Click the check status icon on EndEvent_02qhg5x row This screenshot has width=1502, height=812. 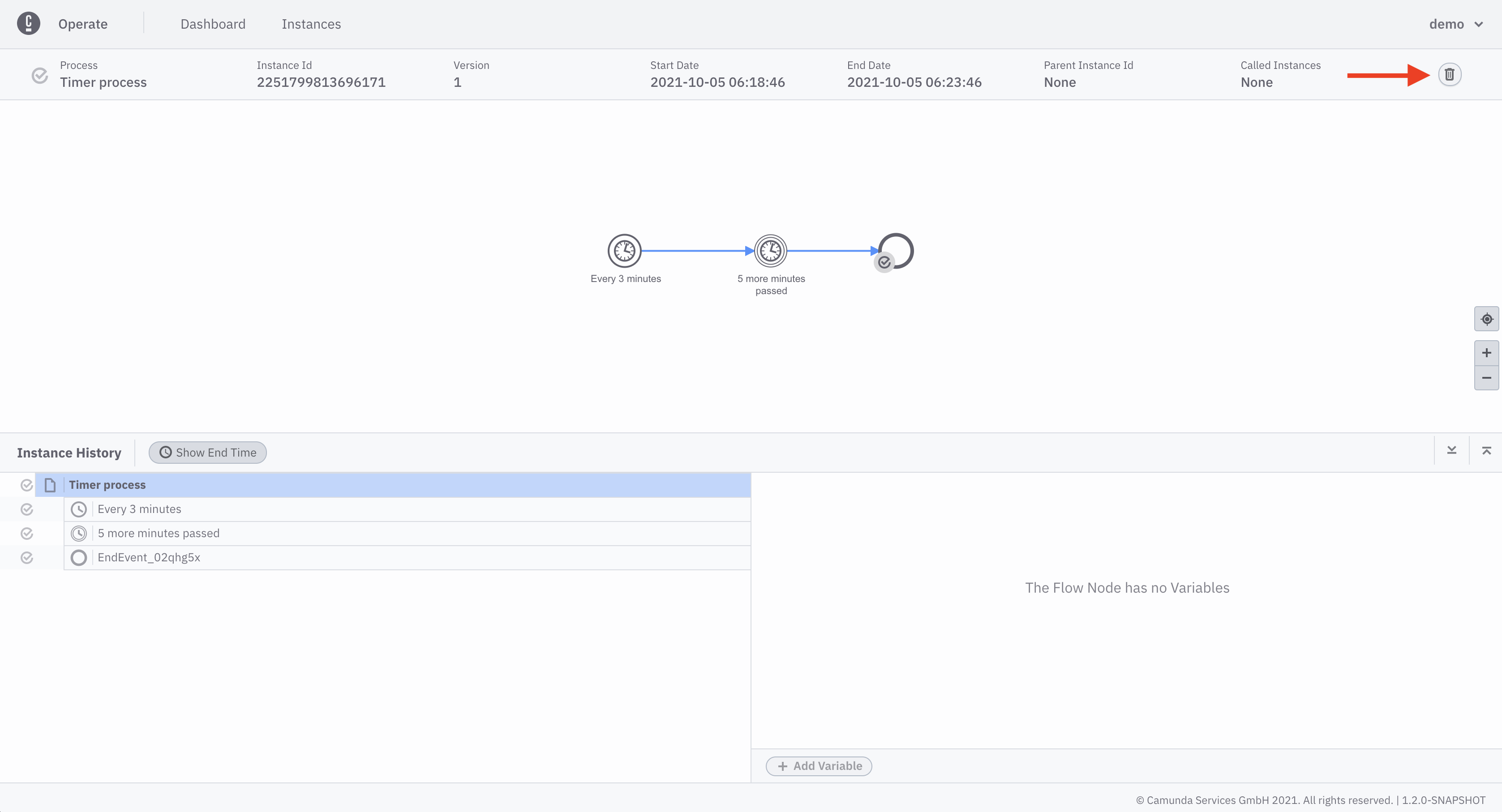click(x=27, y=557)
